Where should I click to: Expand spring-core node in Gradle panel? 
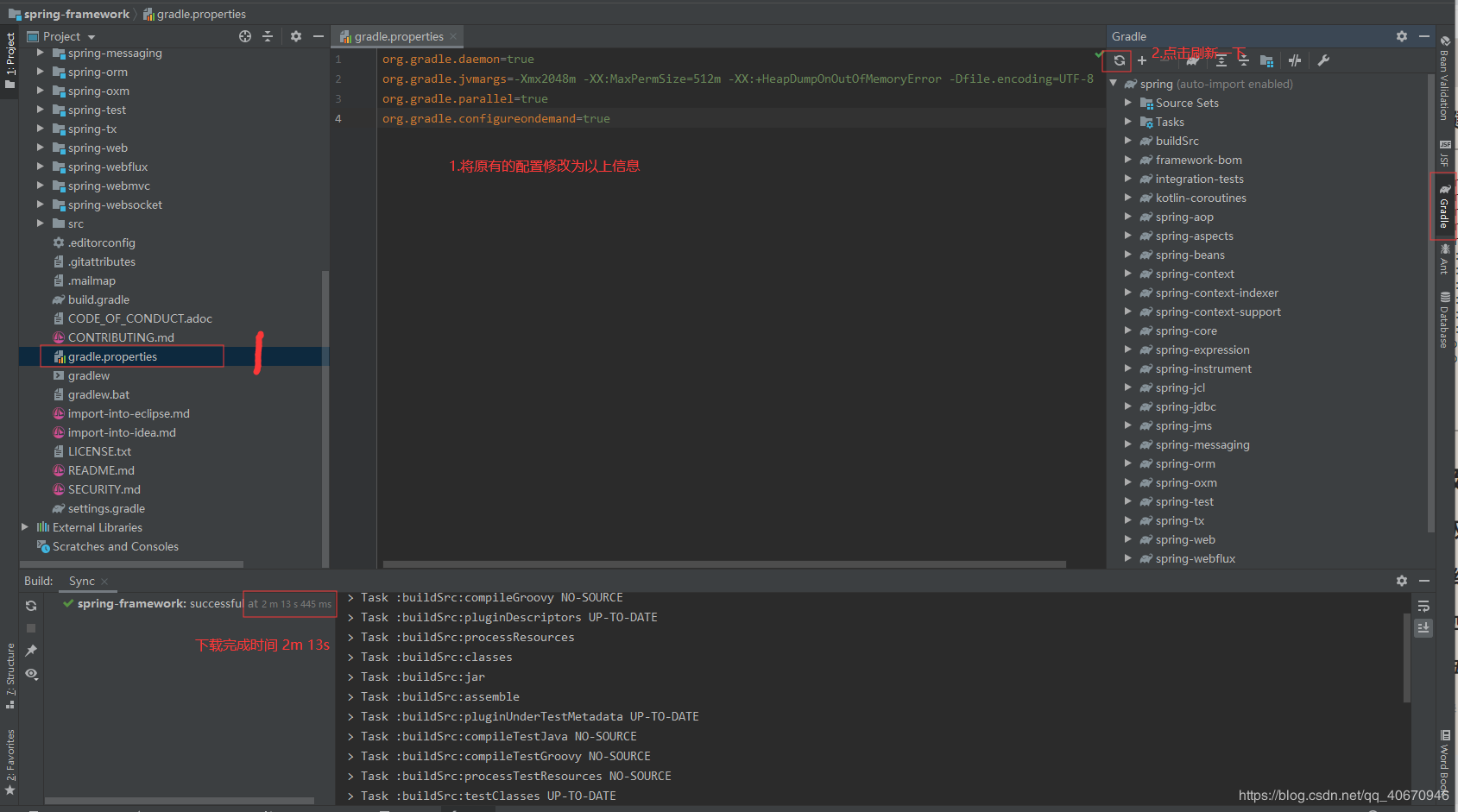point(1127,330)
